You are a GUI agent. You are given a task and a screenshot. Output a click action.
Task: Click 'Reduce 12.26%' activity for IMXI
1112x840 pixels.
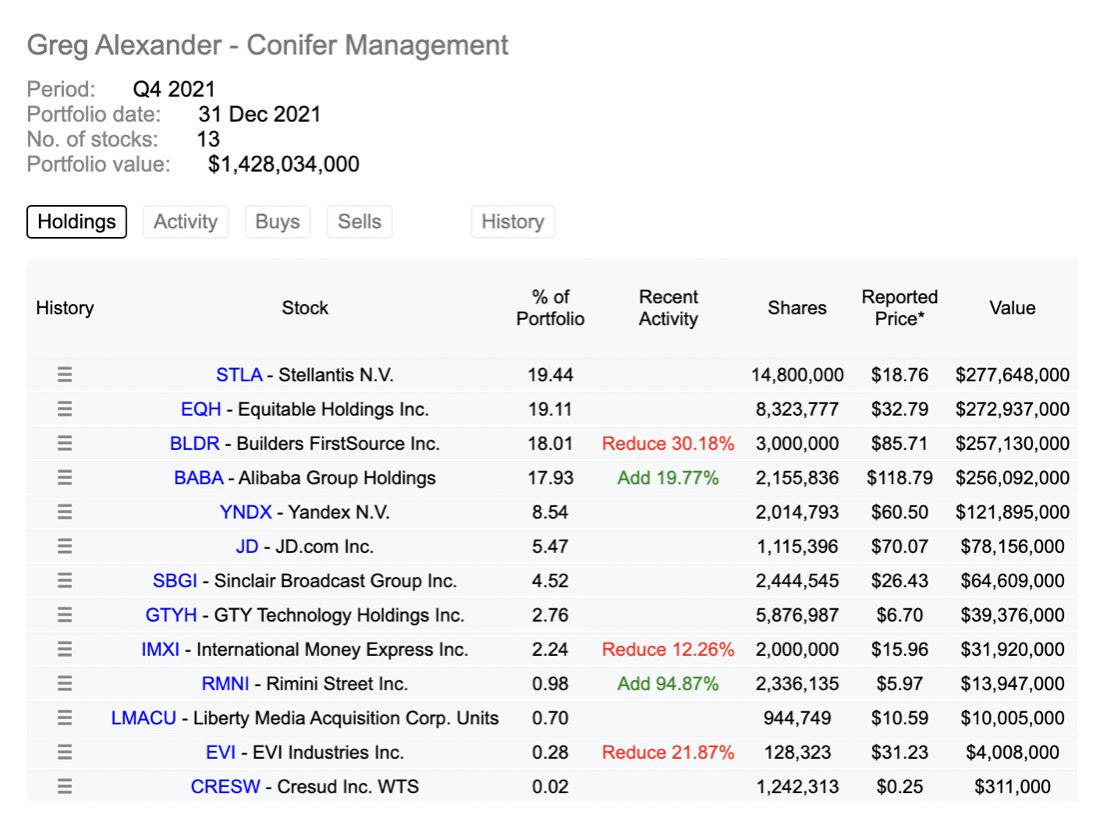coord(668,649)
